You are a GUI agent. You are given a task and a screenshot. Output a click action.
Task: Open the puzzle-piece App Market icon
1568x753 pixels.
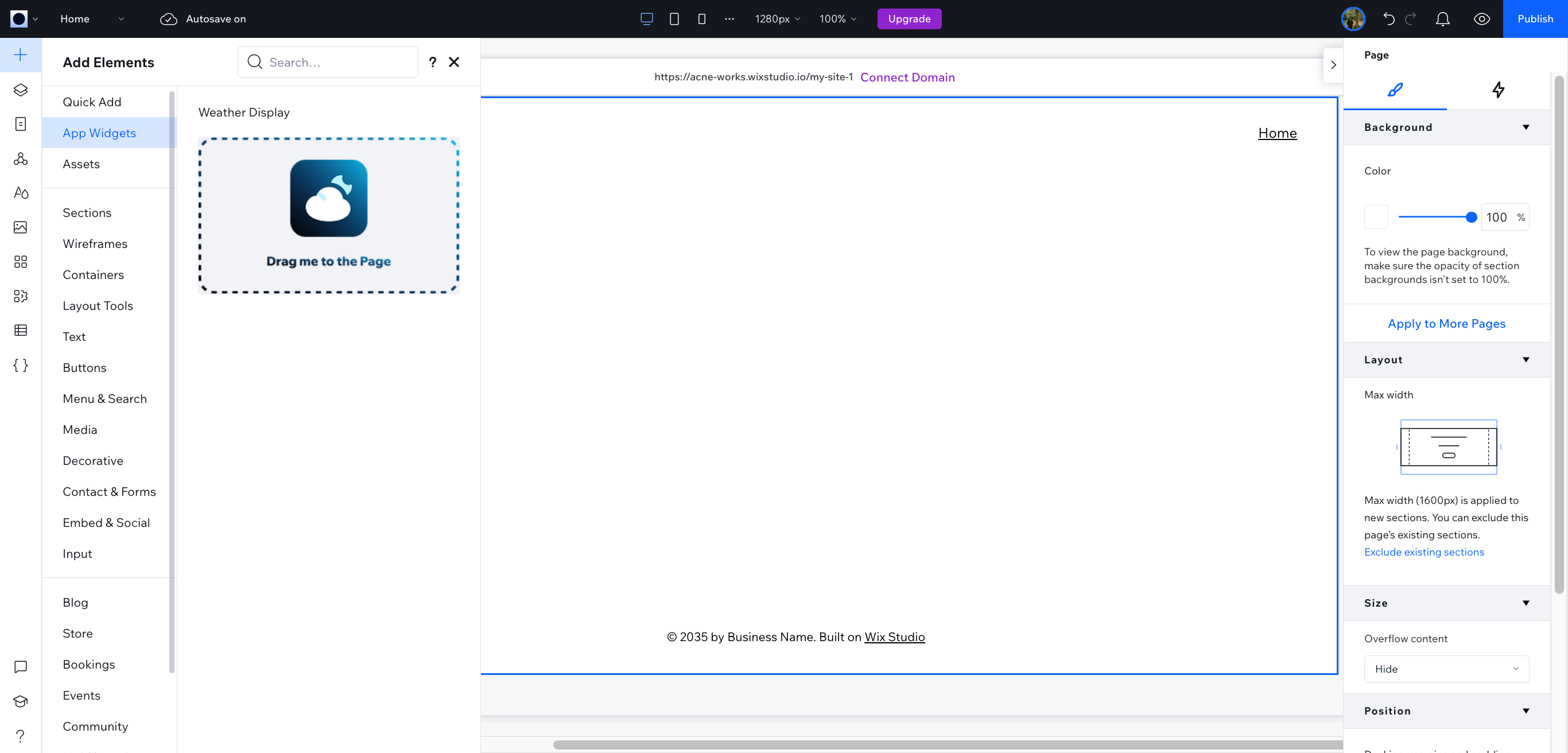pyautogui.click(x=20, y=296)
